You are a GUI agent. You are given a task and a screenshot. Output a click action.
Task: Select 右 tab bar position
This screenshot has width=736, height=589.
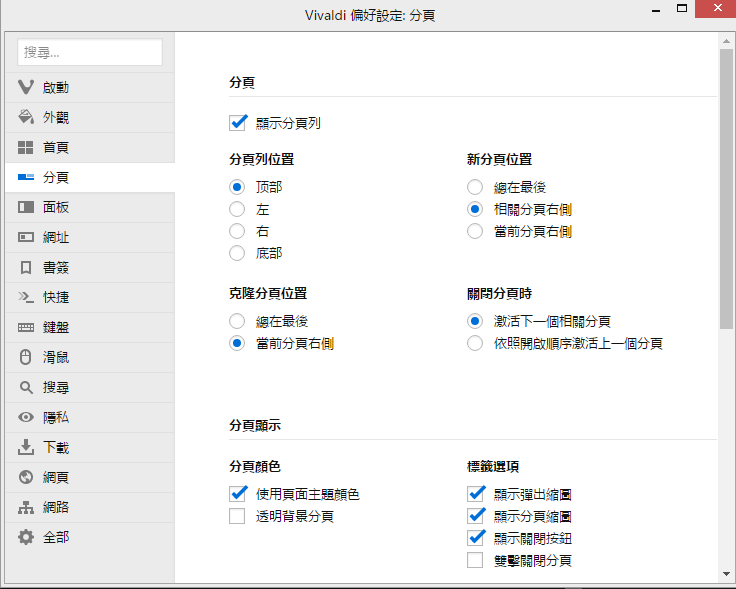(x=237, y=231)
